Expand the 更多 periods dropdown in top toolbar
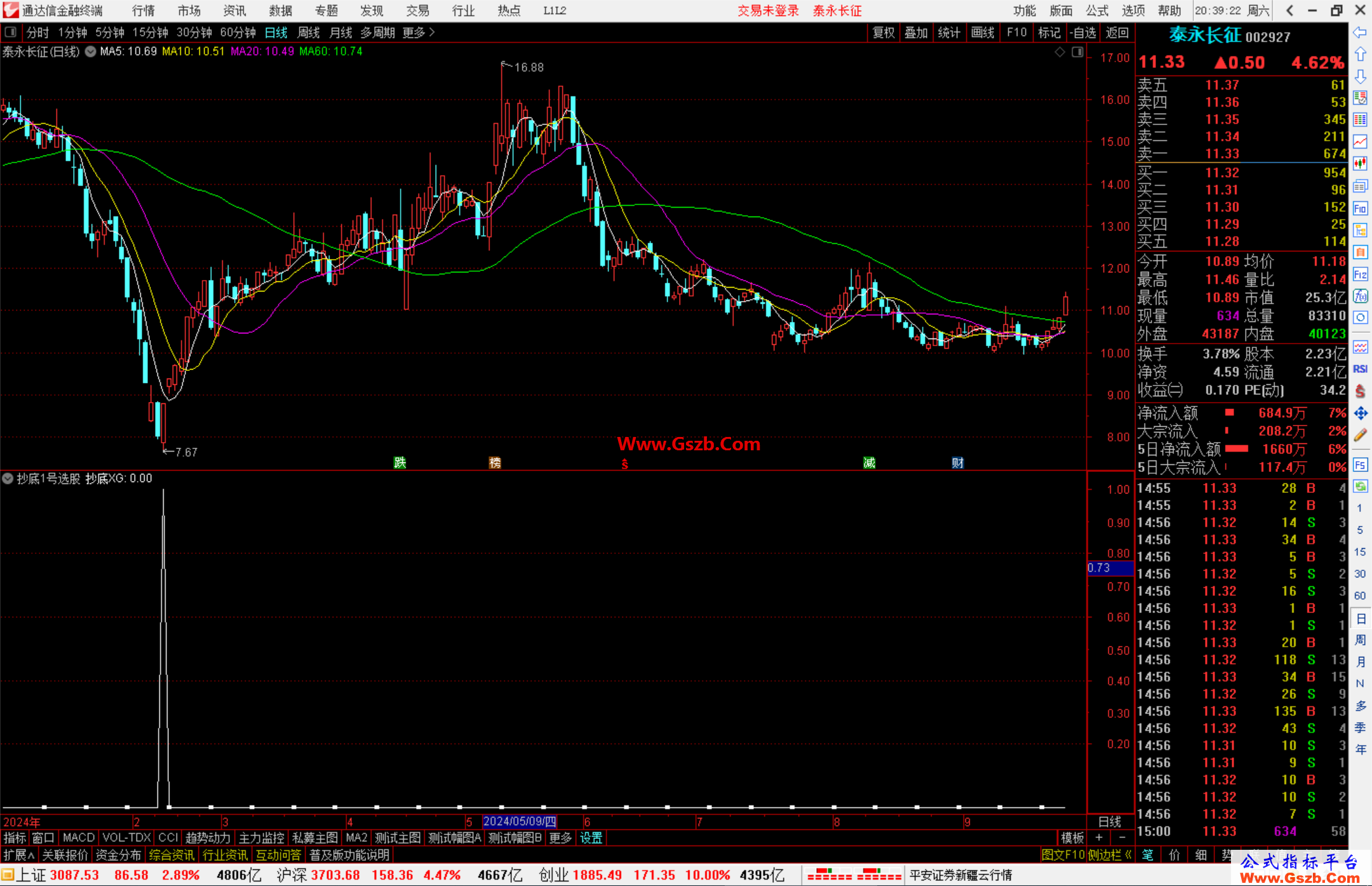The height and width of the screenshot is (886, 1372). 419,32
